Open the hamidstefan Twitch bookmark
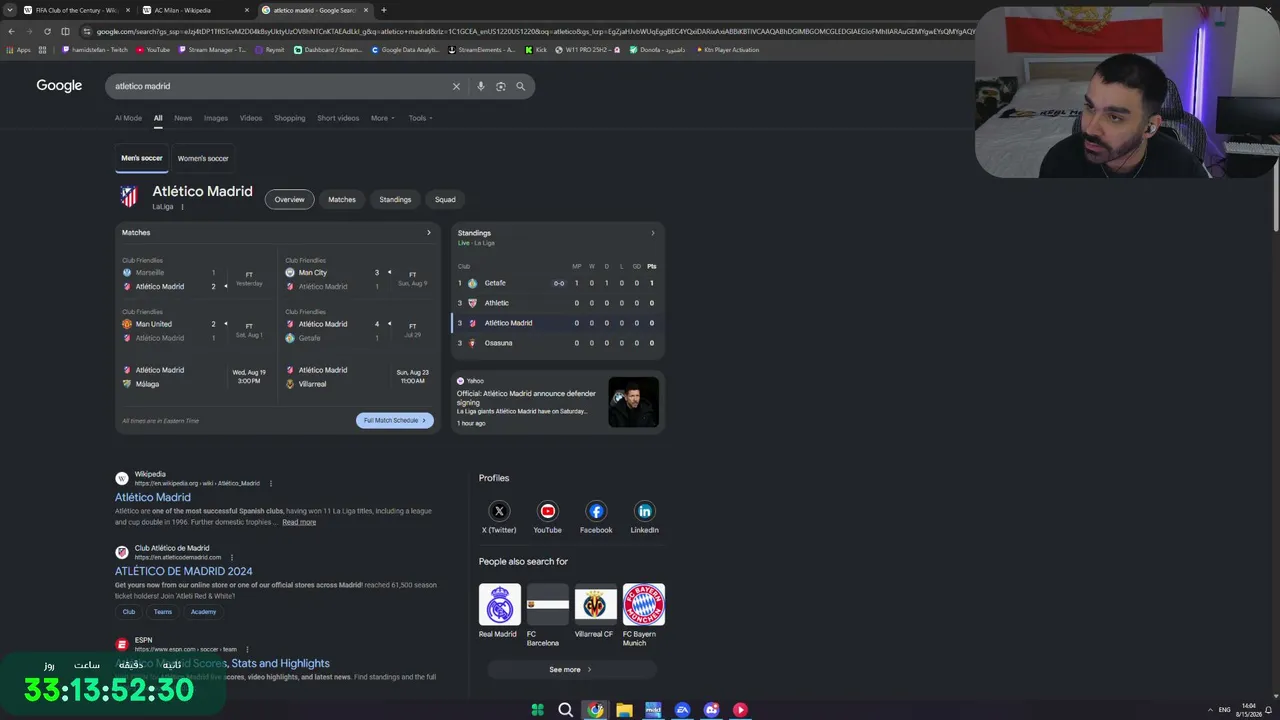The height and width of the screenshot is (720, 1280). pos(95,50)
